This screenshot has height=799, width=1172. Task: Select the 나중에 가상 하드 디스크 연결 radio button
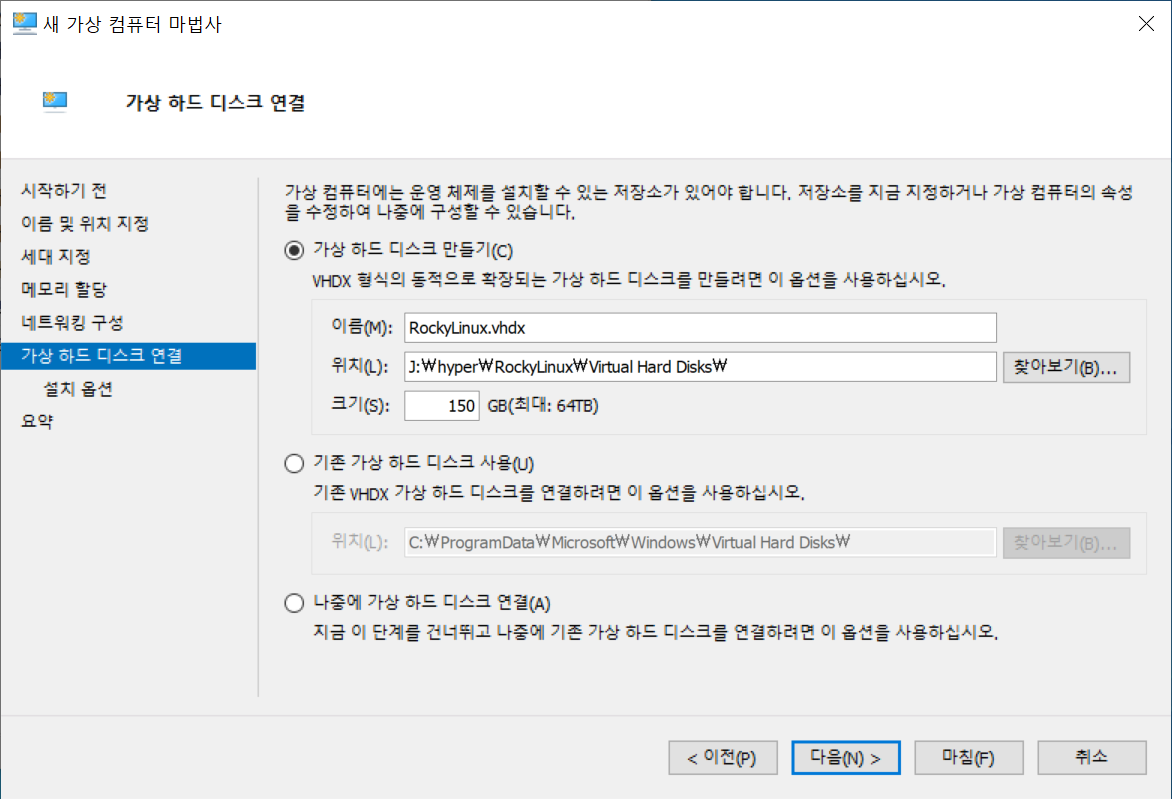pyautogui.click(x=294, y=603)
